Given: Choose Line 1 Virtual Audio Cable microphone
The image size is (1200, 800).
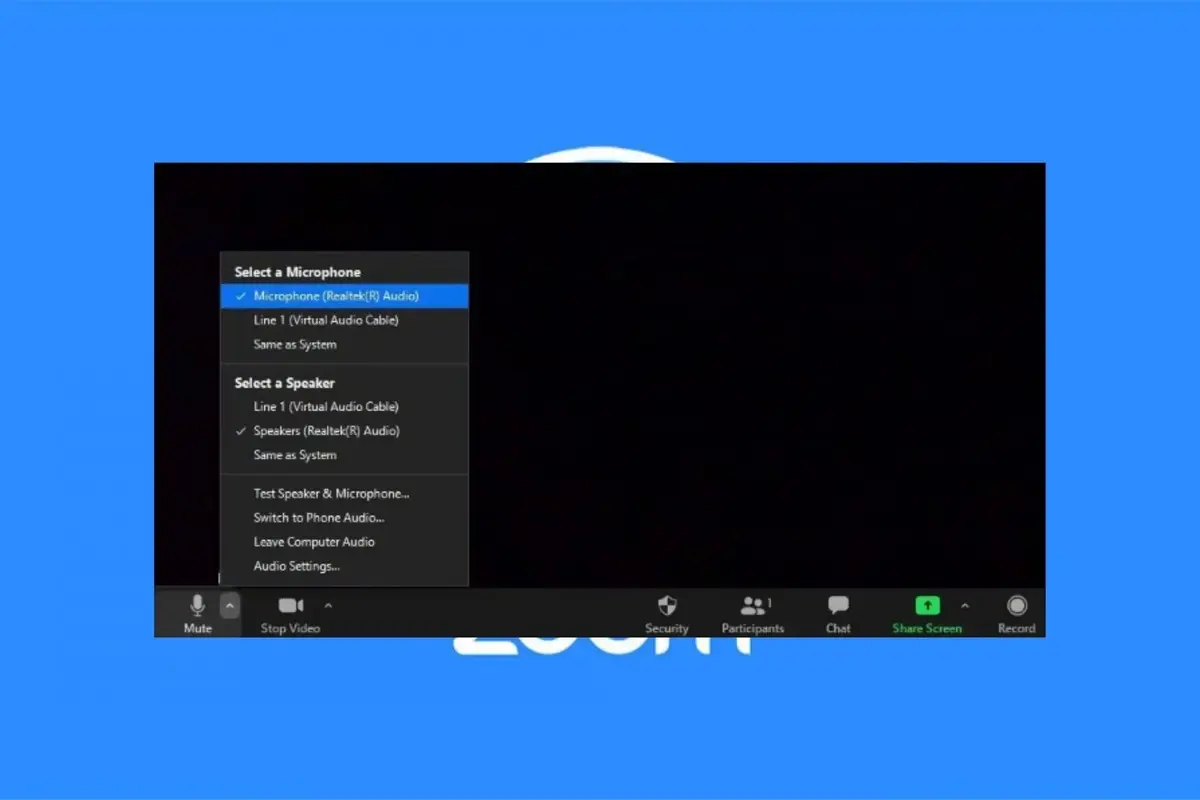Looking at the screenshot, I should (326, 320).
